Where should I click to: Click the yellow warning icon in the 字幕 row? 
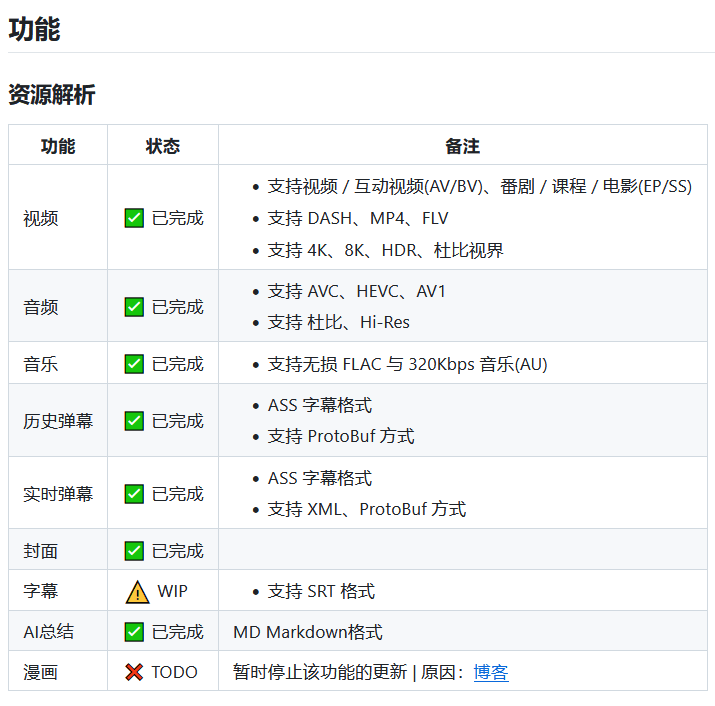point(137,592)
